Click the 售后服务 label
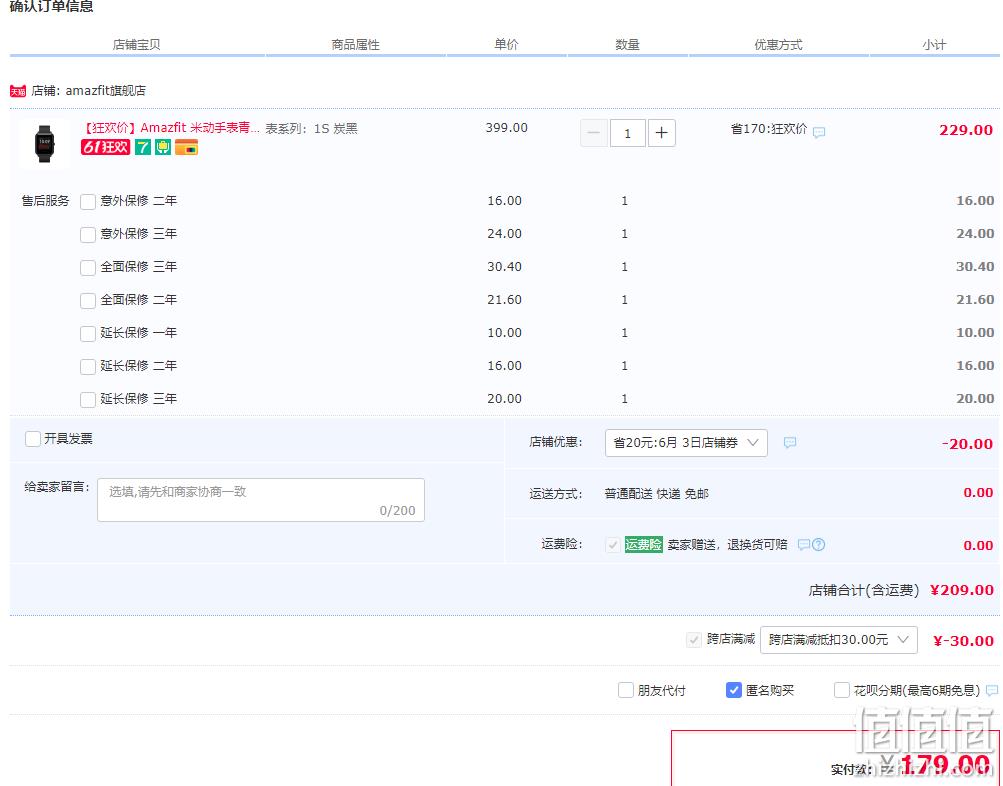 click(45, 201)
